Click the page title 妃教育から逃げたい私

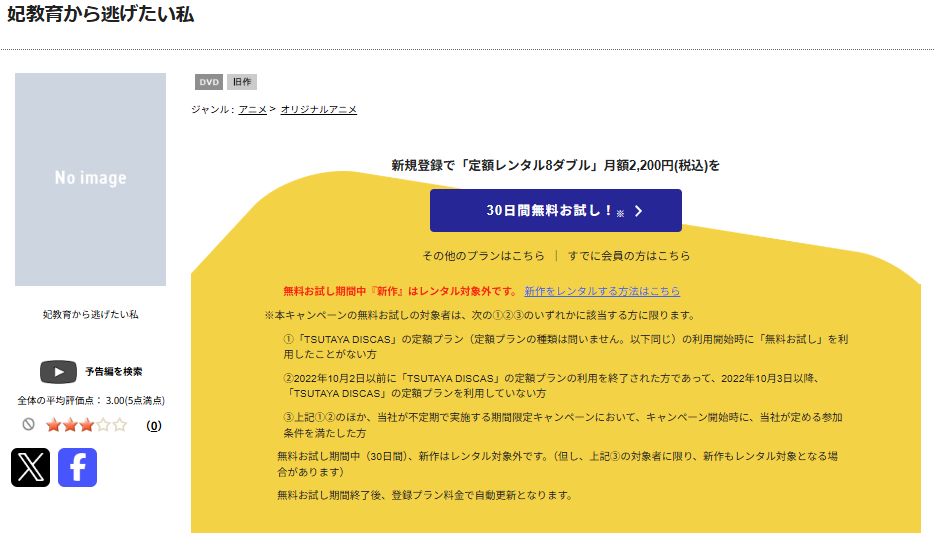pyautogui.click(x=101, y=14)
